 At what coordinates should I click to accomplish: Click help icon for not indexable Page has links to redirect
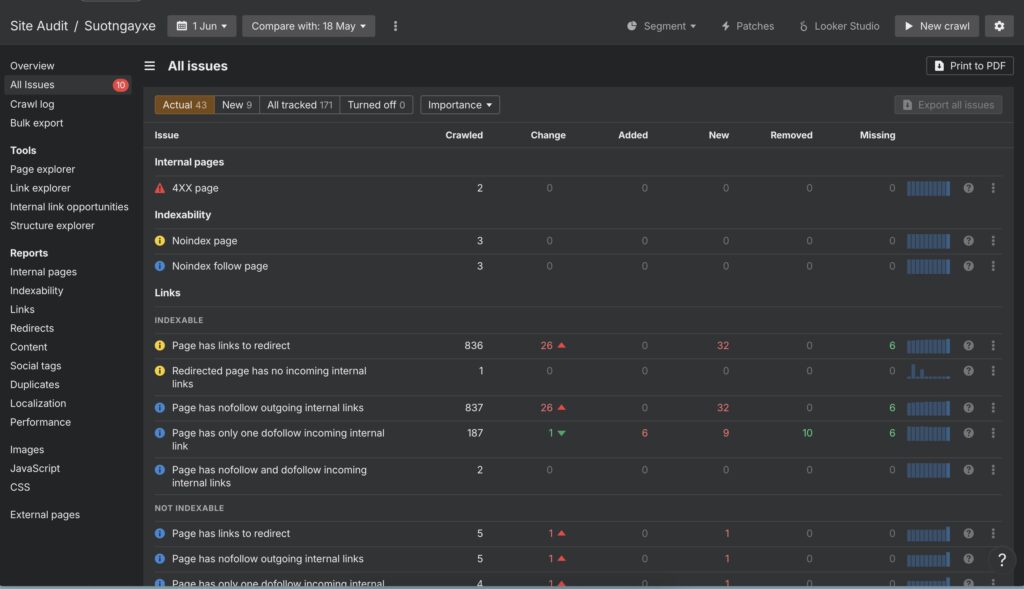tap(968, 533)
